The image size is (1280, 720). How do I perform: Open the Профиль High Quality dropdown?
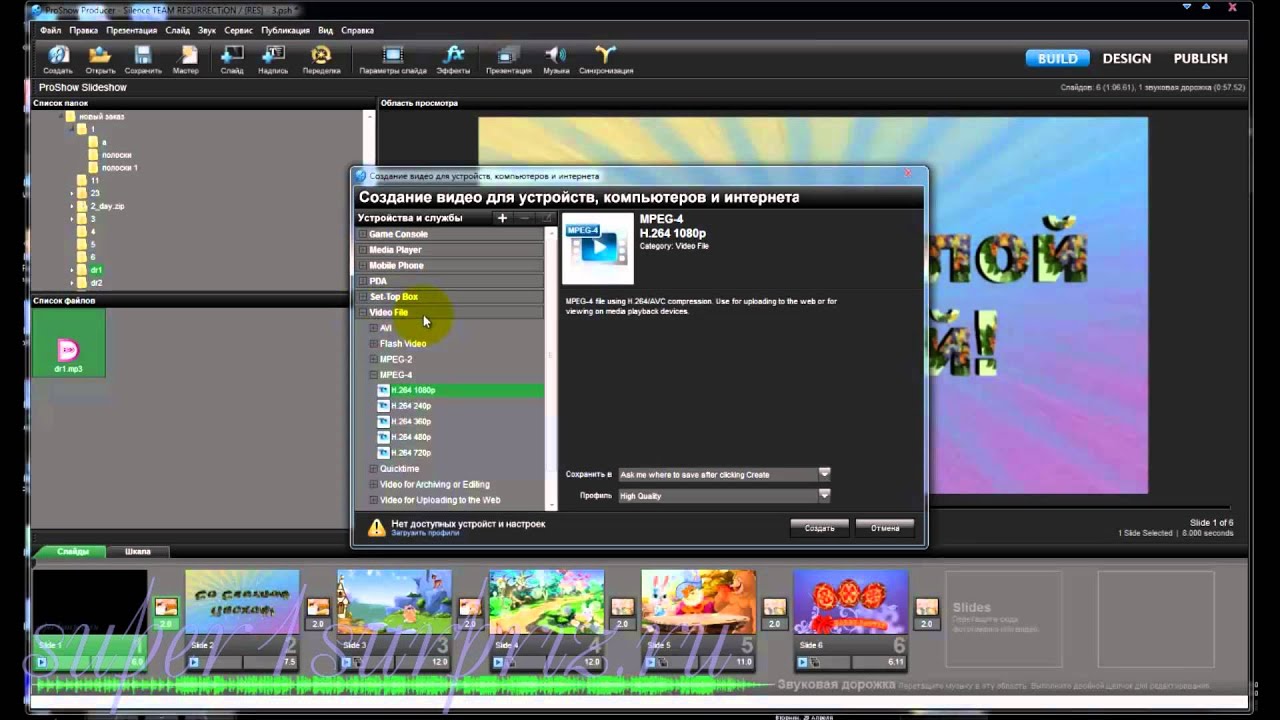[824, 495]
